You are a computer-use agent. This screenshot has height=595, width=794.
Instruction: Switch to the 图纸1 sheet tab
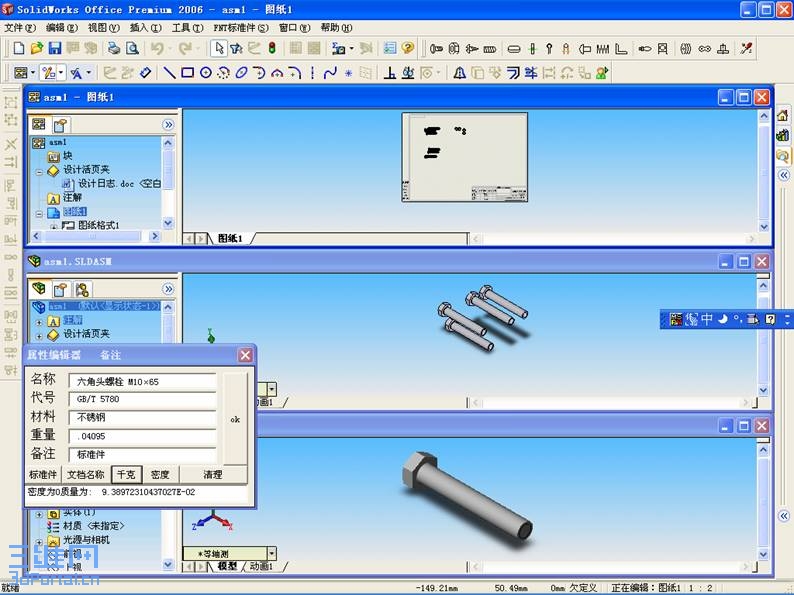click(x=230, y=238)
